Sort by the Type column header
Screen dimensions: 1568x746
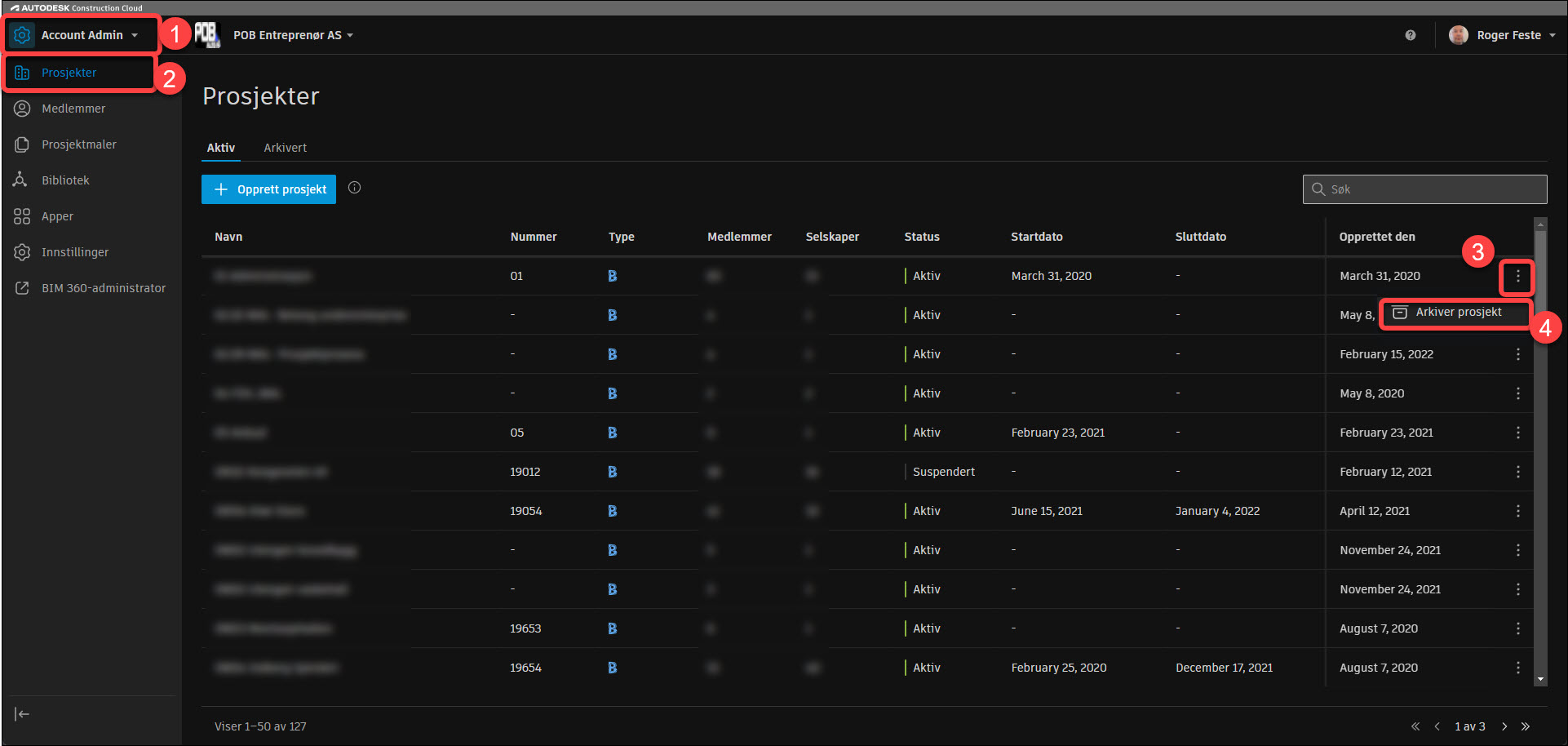coord(621,237)
